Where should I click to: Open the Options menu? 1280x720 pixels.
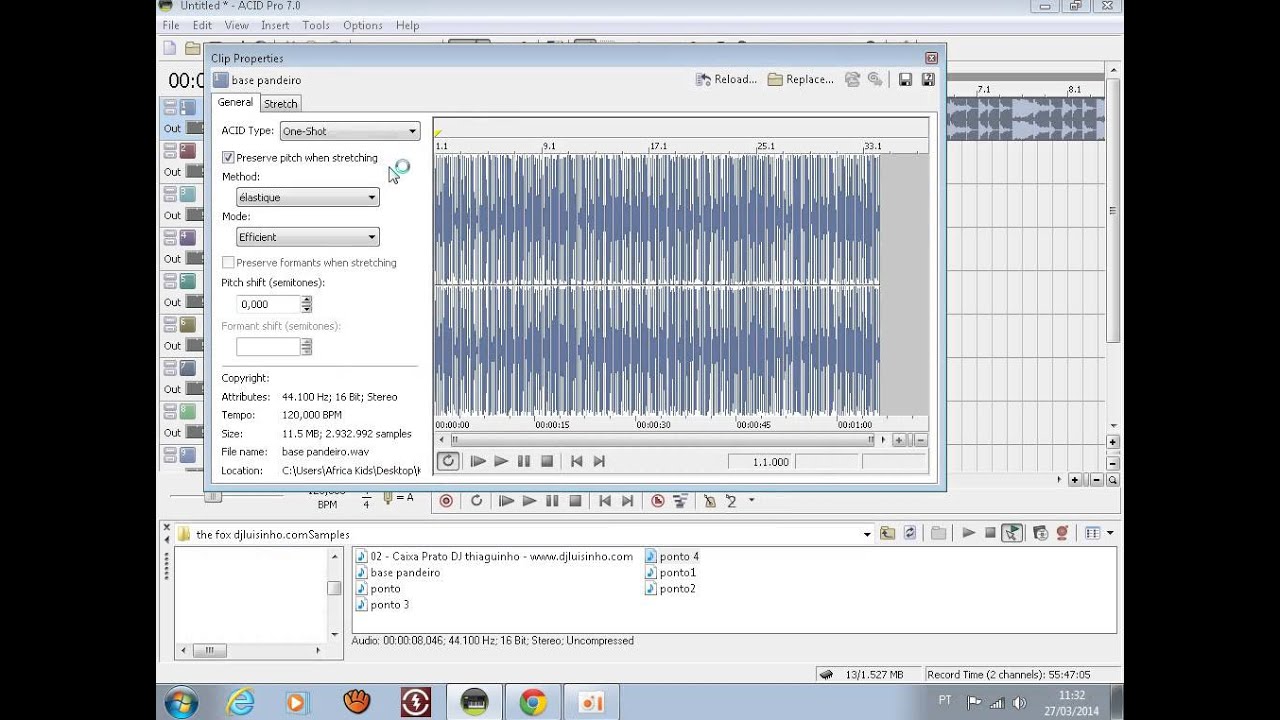click(362, 25)
